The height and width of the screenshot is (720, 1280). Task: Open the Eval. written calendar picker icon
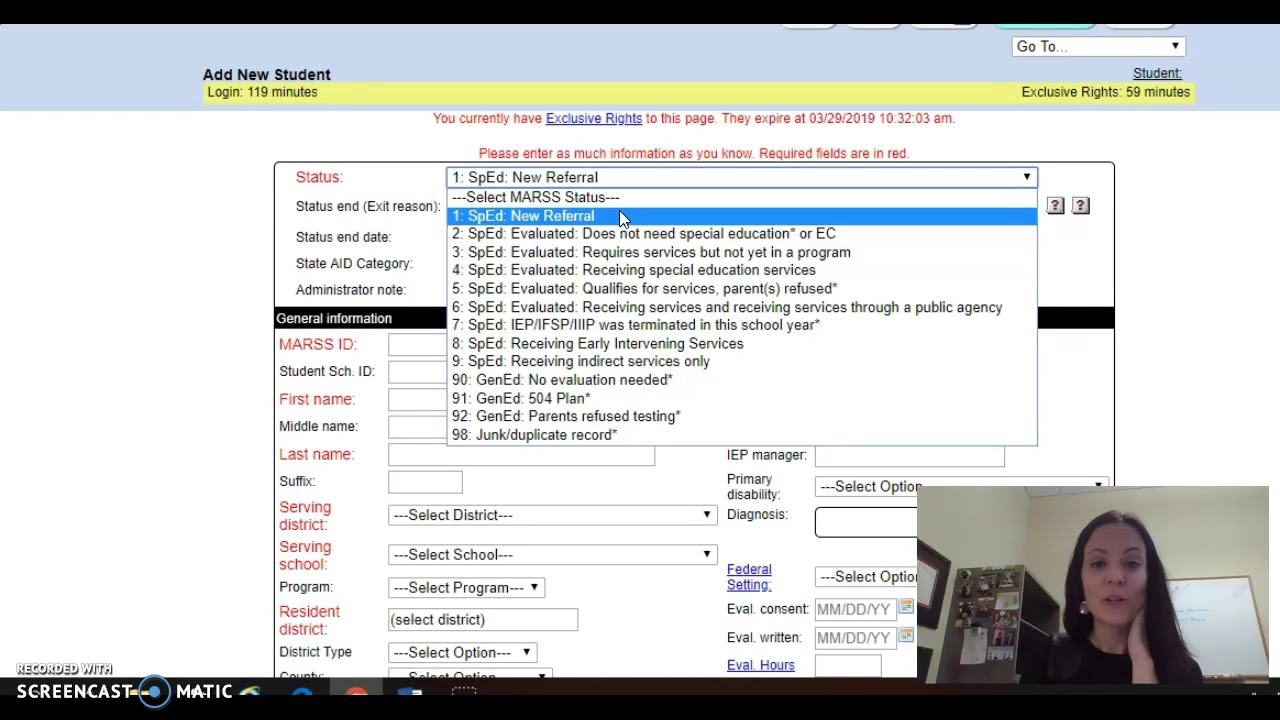tap(906, 635)
